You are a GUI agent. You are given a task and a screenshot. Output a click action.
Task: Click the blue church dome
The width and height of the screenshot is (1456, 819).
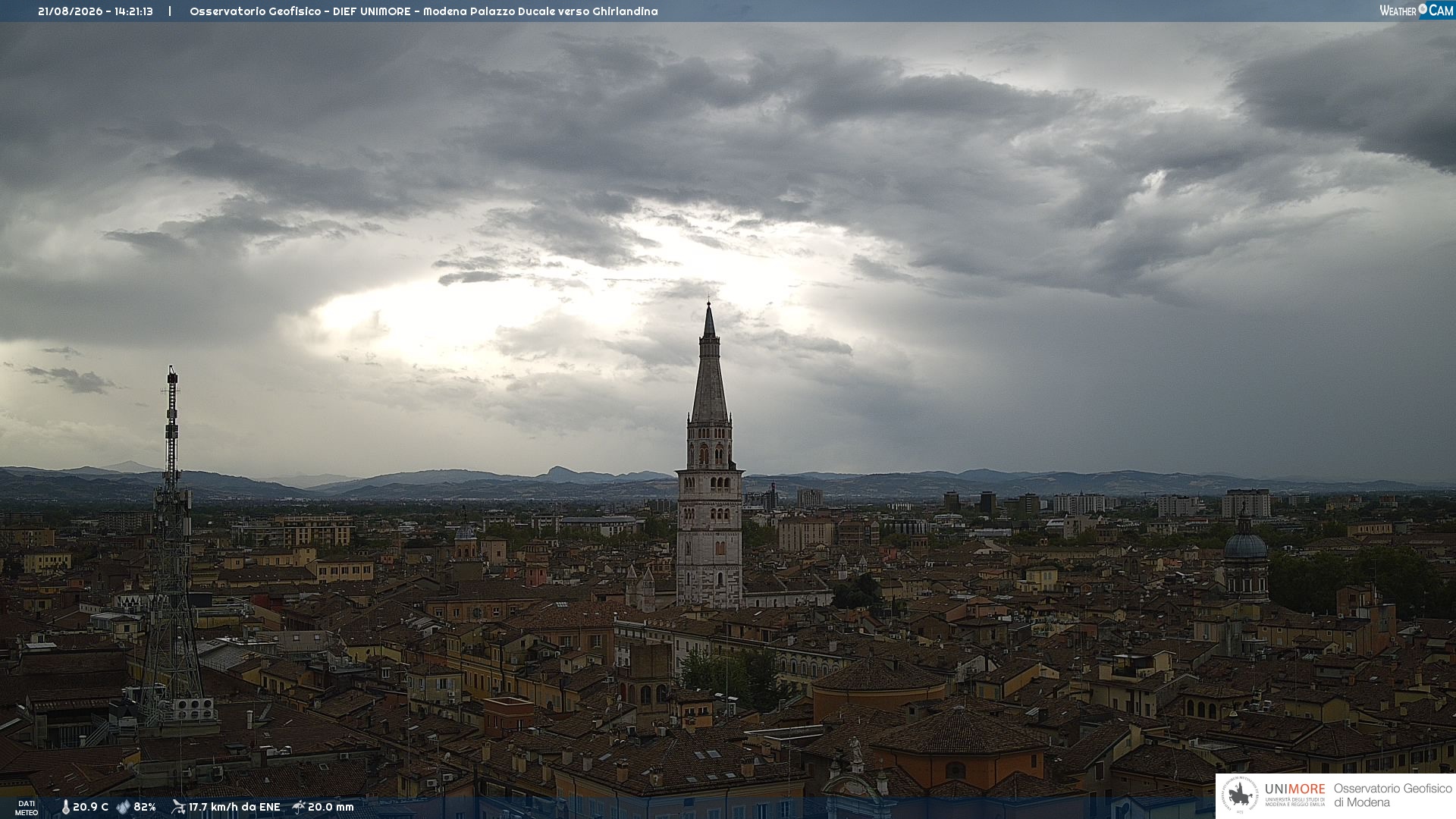click(1245, 544)
